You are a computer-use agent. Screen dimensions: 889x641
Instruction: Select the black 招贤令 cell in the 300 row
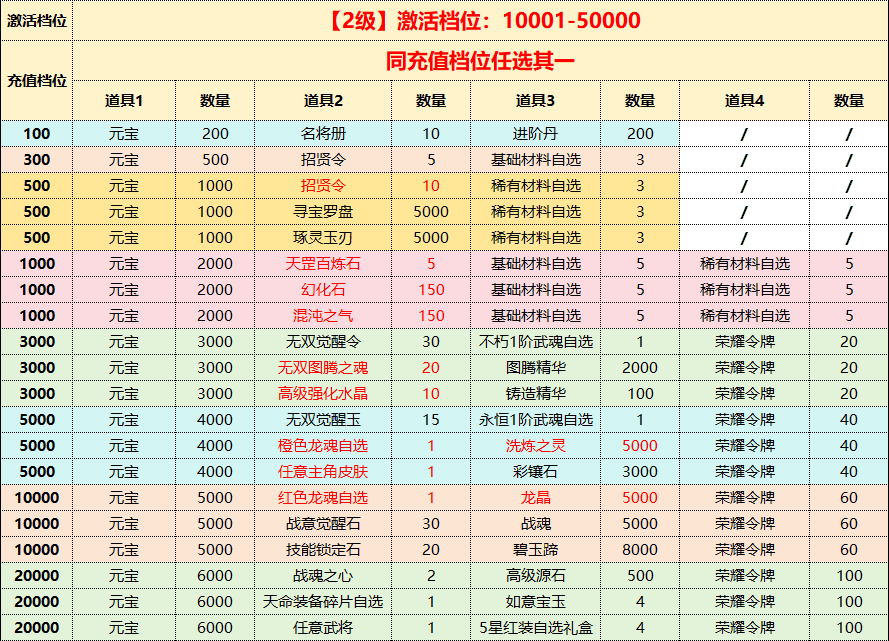(323, 160)
